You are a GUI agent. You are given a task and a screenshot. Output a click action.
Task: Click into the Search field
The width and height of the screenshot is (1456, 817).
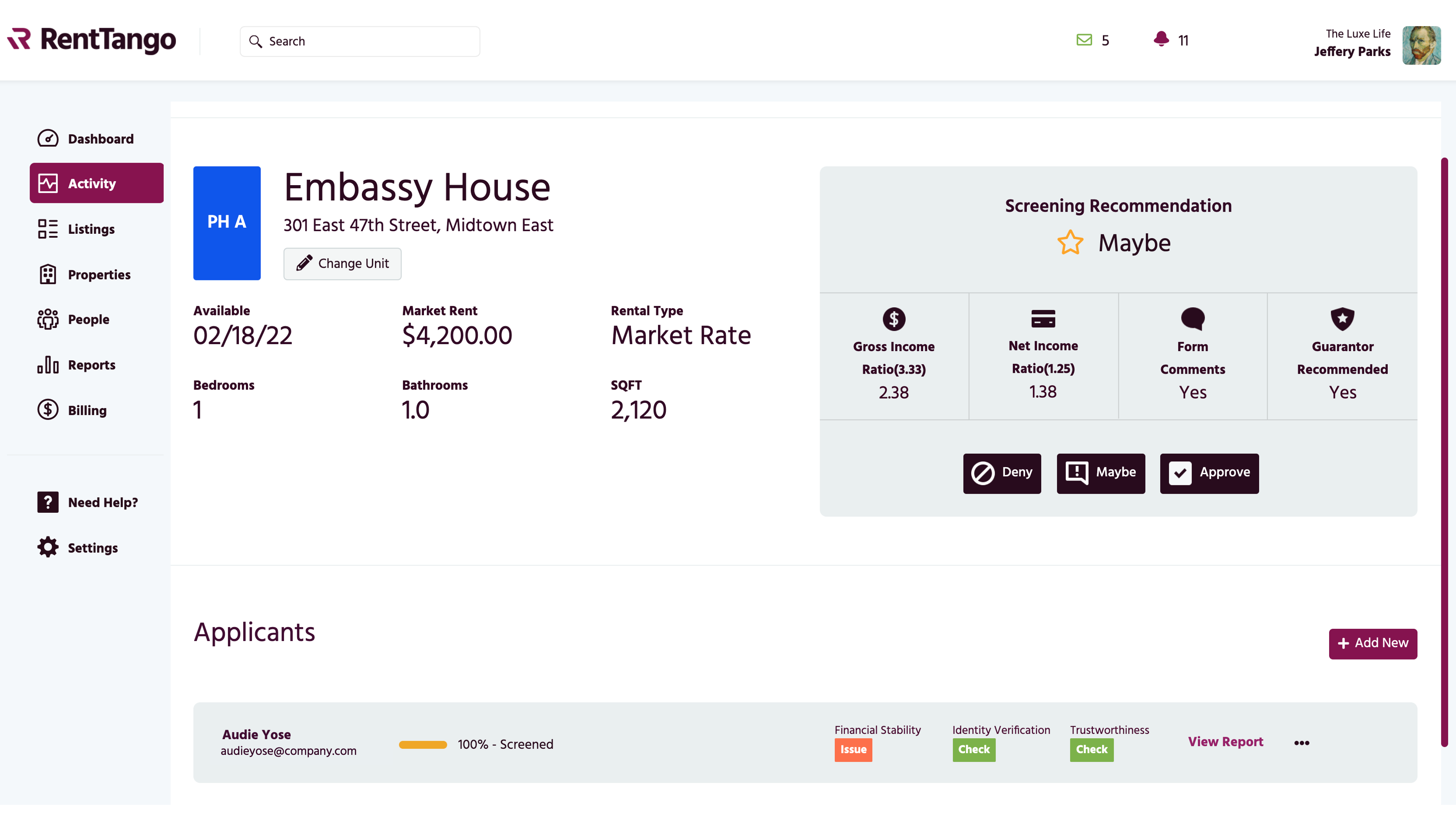click(360, 41)
